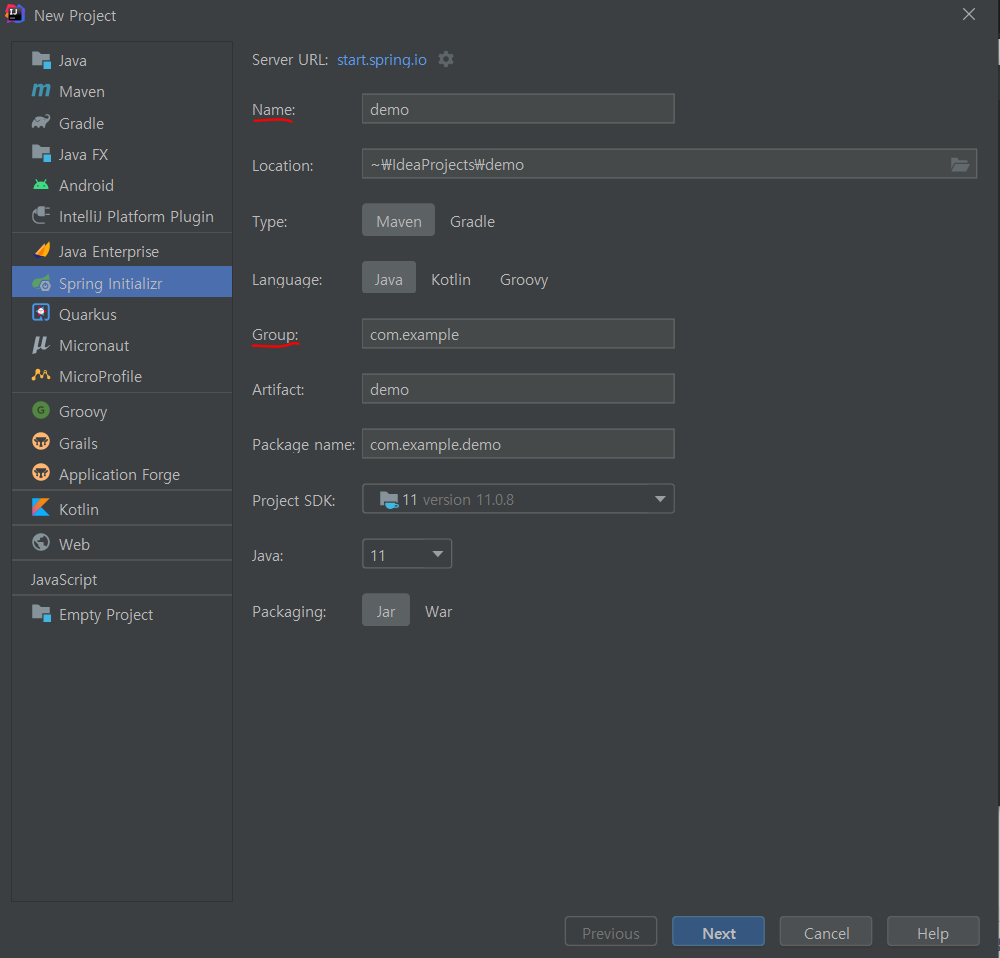
Task: Select Maven as project type
Action: coord(399,221)
